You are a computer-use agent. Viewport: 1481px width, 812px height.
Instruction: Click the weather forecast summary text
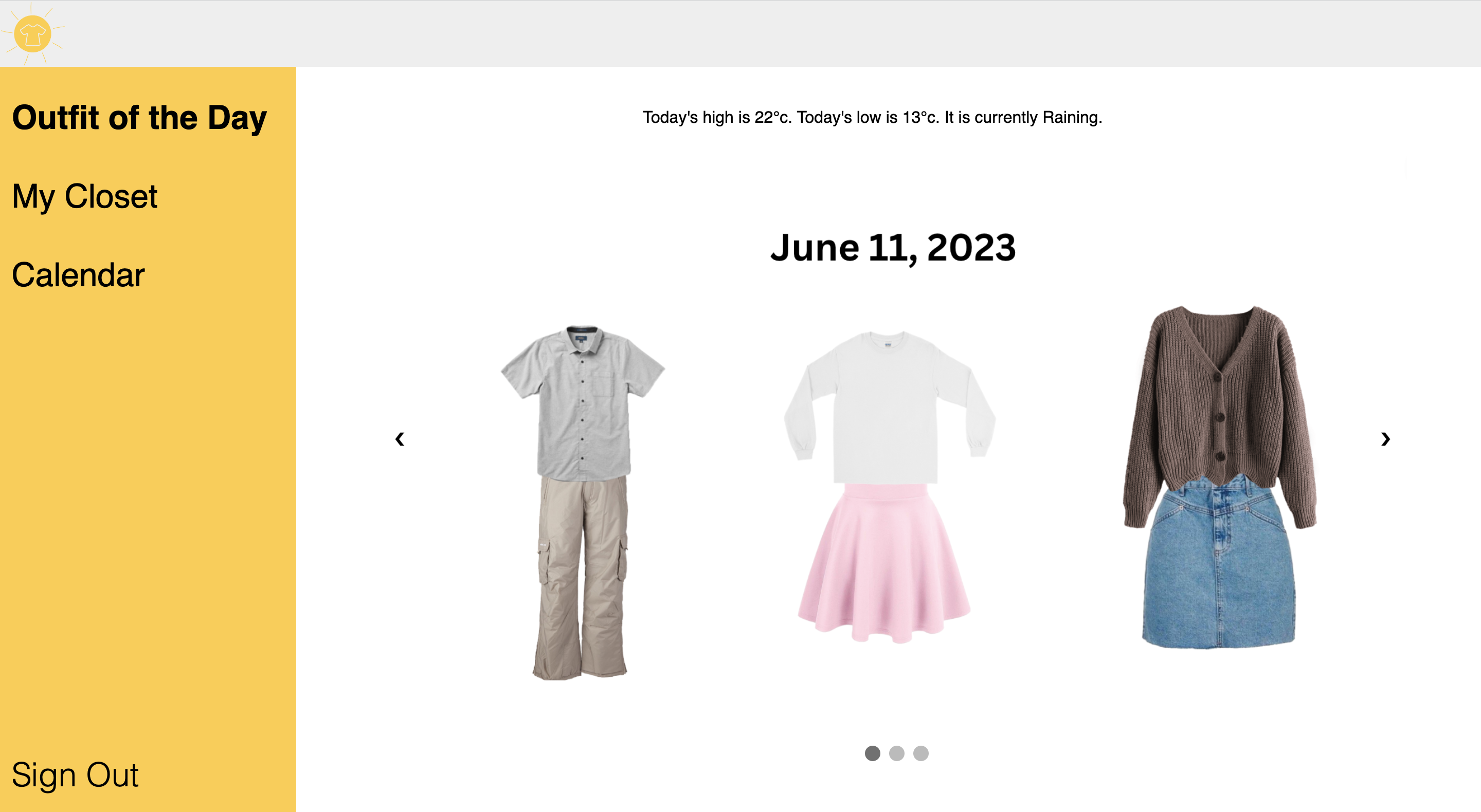point(872,117)
